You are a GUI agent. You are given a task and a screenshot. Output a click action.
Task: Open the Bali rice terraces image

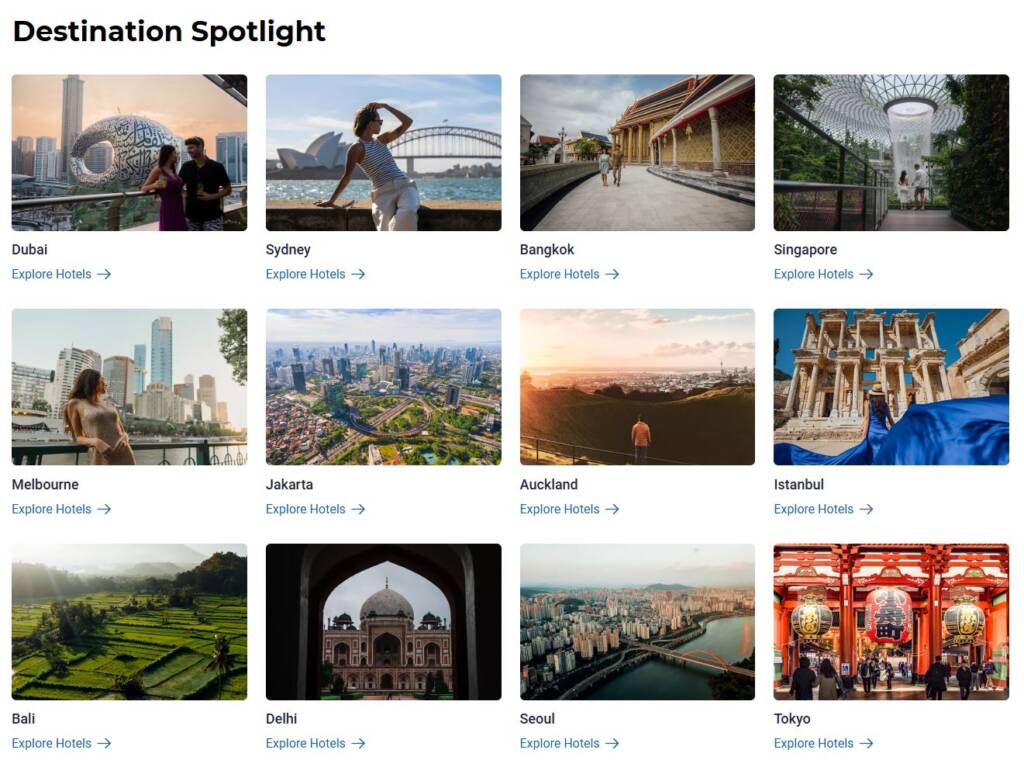(129, 621)
